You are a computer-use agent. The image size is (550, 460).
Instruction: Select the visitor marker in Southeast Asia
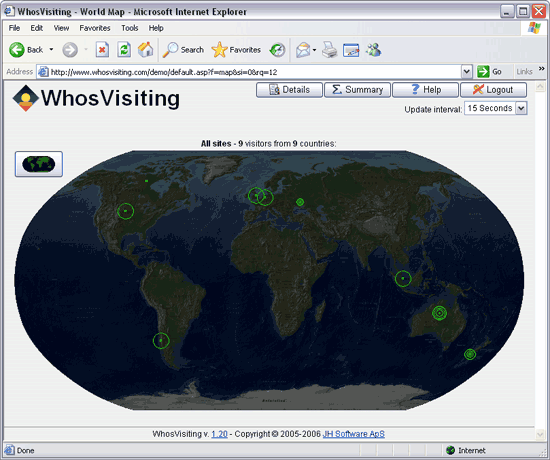(x=403, y=279)
